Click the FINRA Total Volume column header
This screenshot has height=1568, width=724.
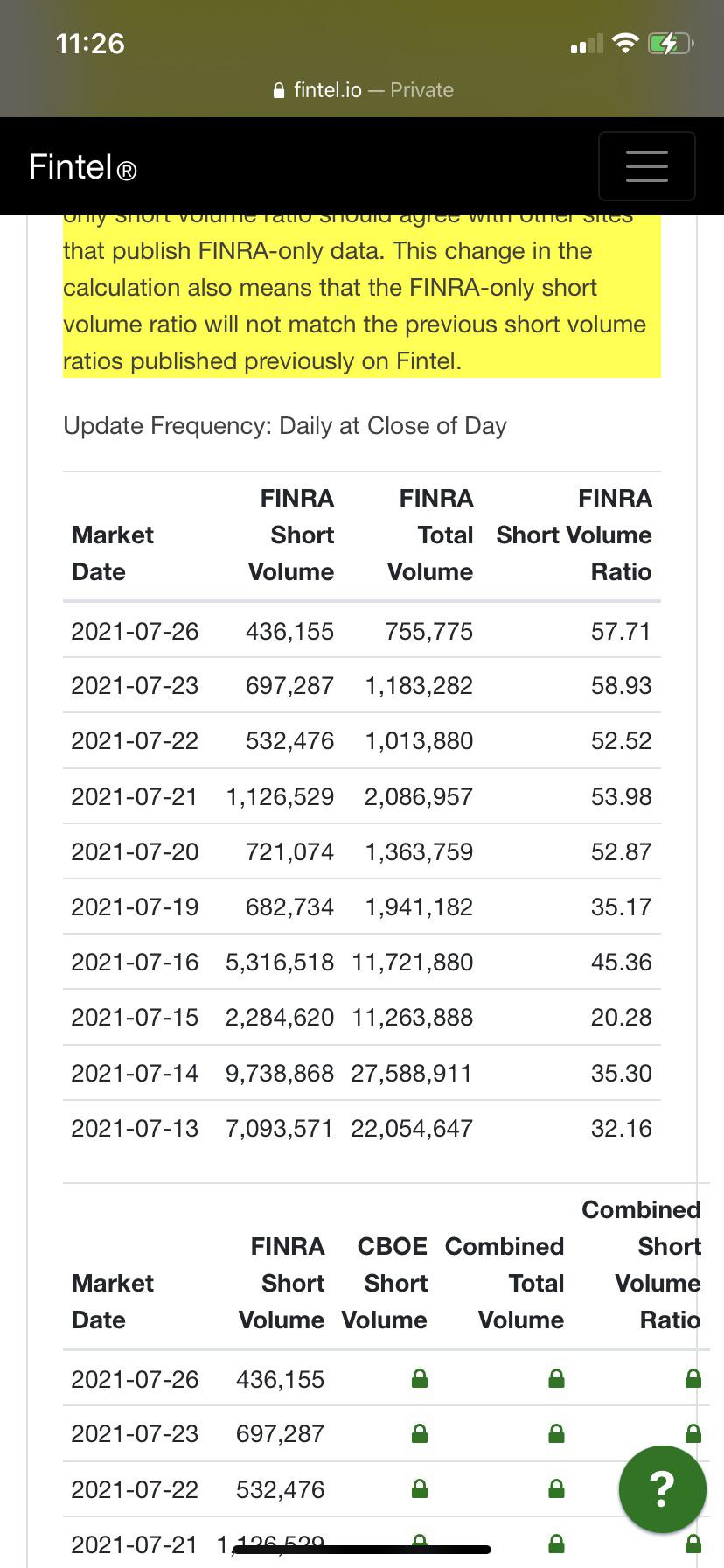click(430, 535)
